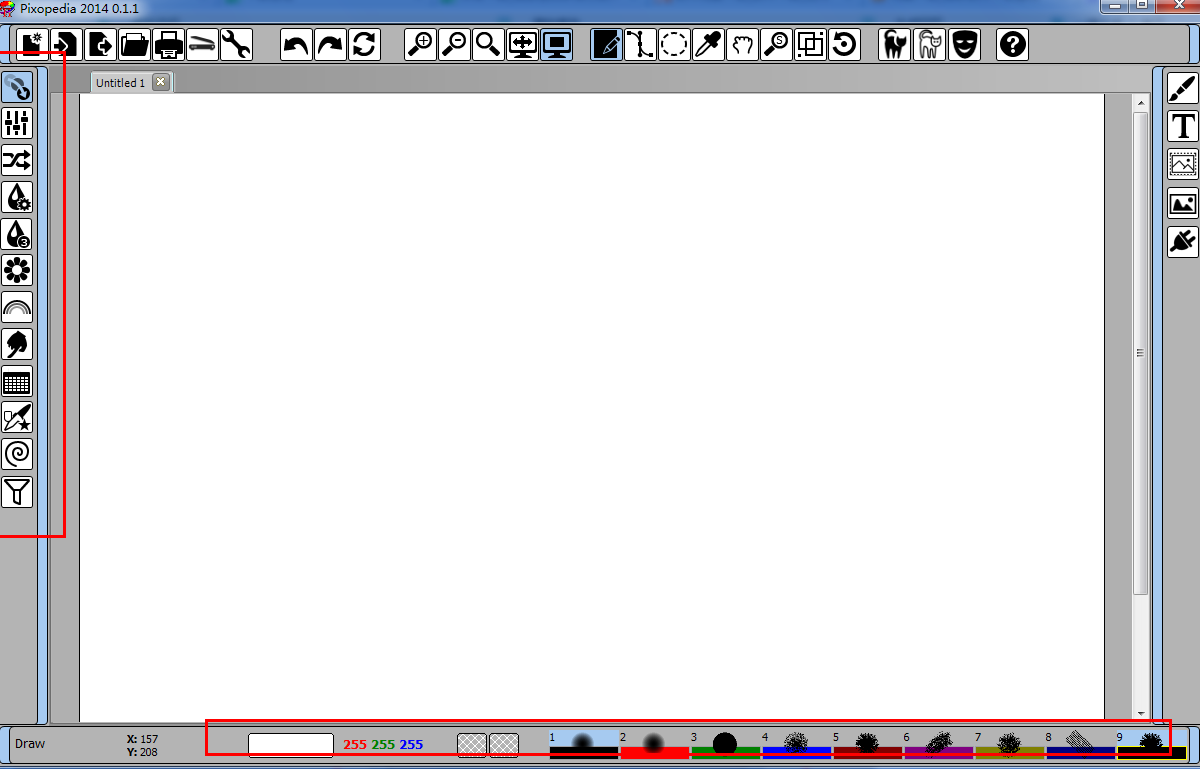
Task: Click the funnel filter icon
Action: [x=17, y=491]
